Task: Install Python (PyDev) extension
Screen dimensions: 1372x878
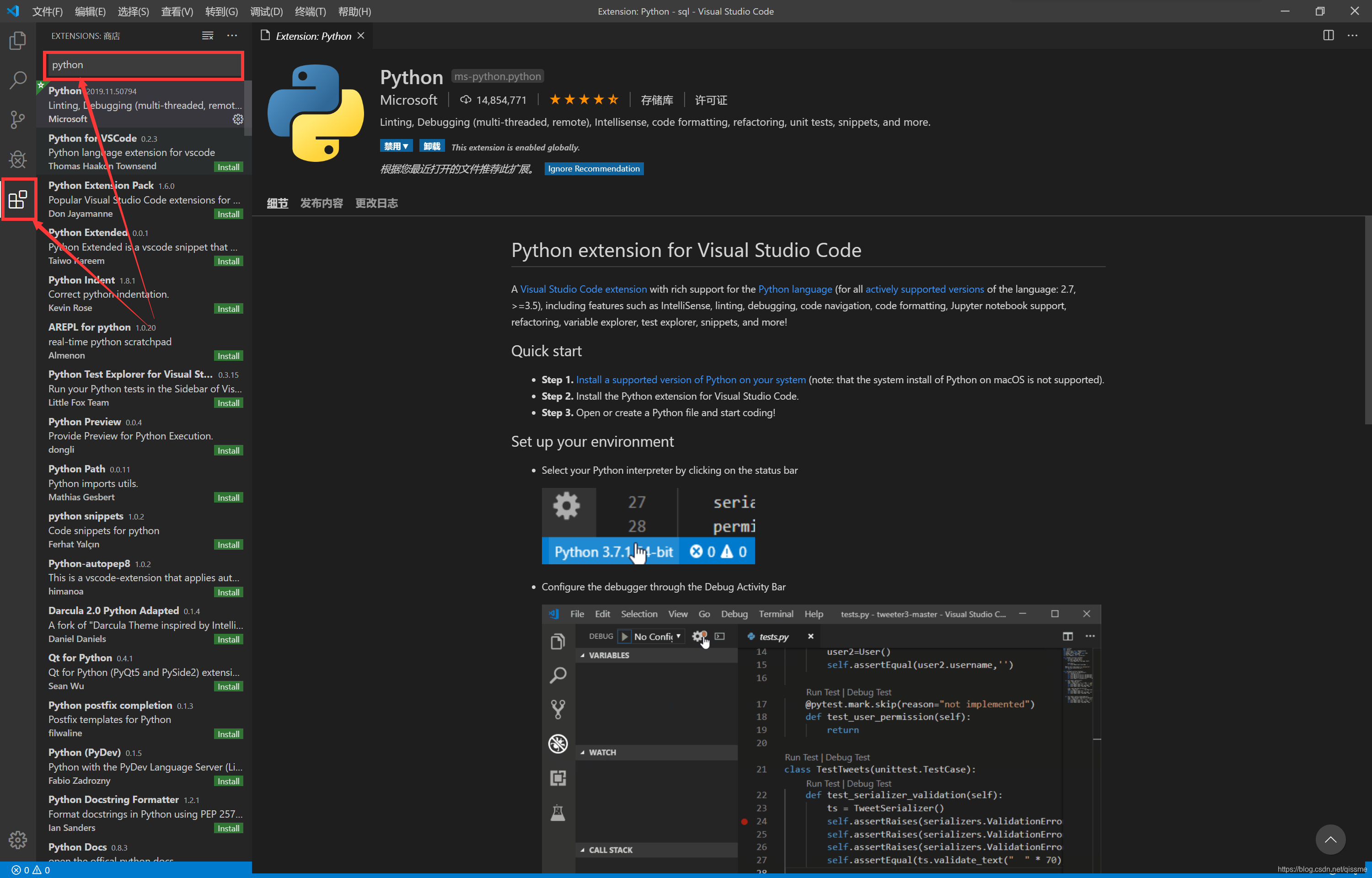Action: (229, 782)
